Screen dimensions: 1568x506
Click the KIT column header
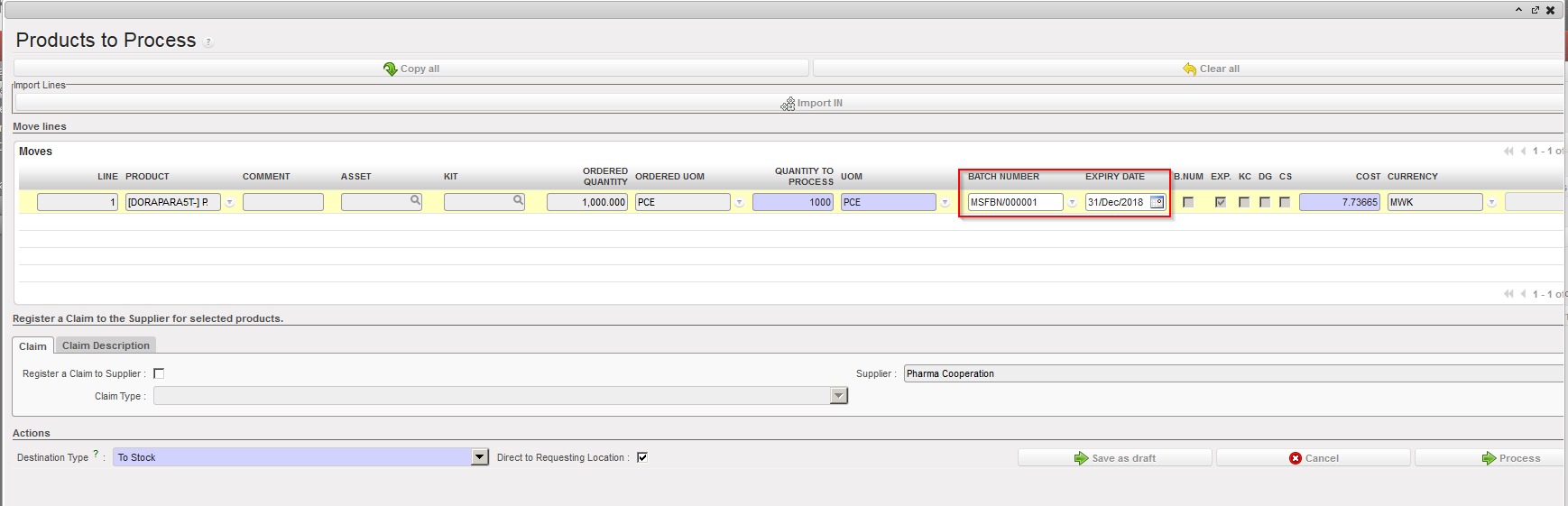pos(451,177)
